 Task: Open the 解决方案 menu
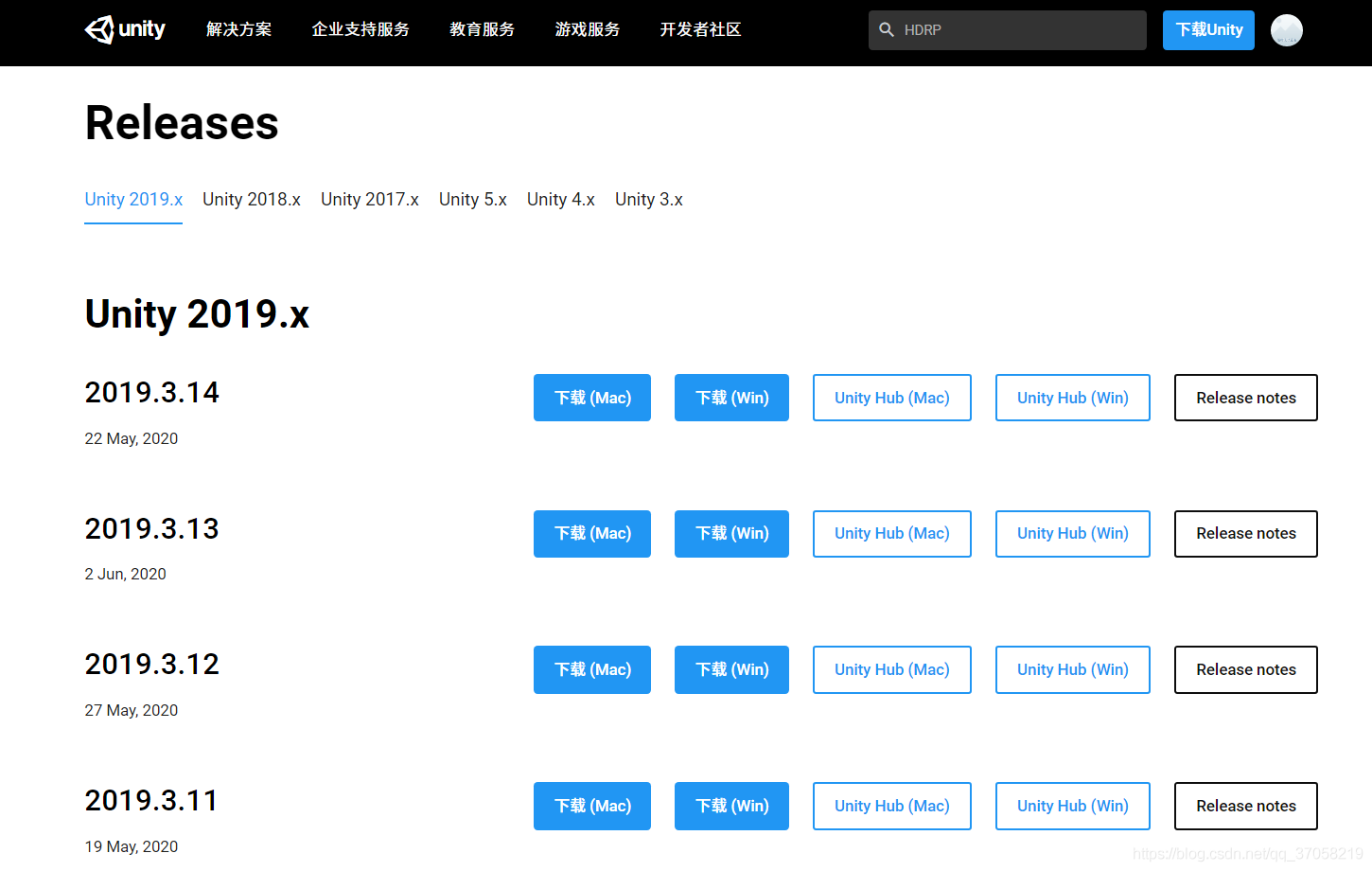click(239, 29)
